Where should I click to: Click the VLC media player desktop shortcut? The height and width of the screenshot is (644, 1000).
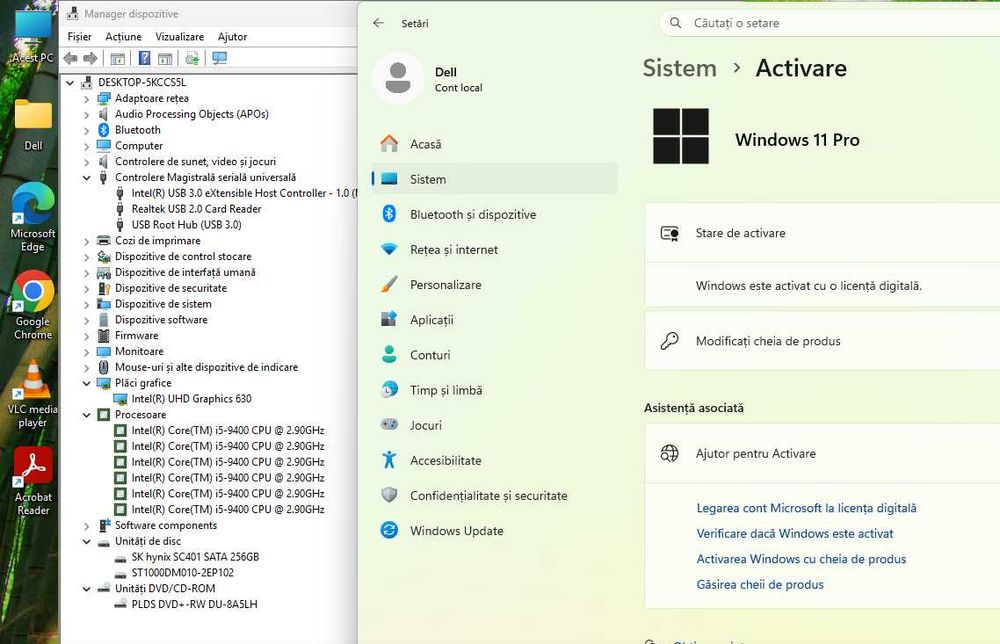coord(33,393)
